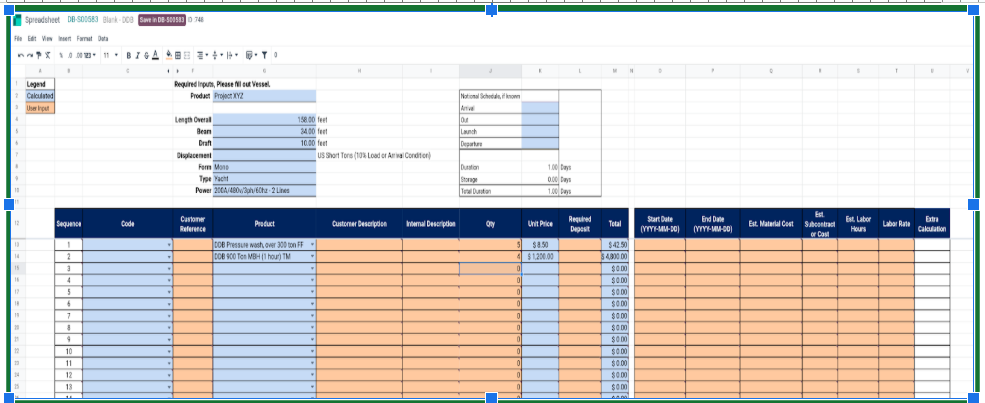Click the Total cell $ 4,800.00
The height and width of the screenshot is (403, 985).
pyautogui.click(x=615, y=257)
